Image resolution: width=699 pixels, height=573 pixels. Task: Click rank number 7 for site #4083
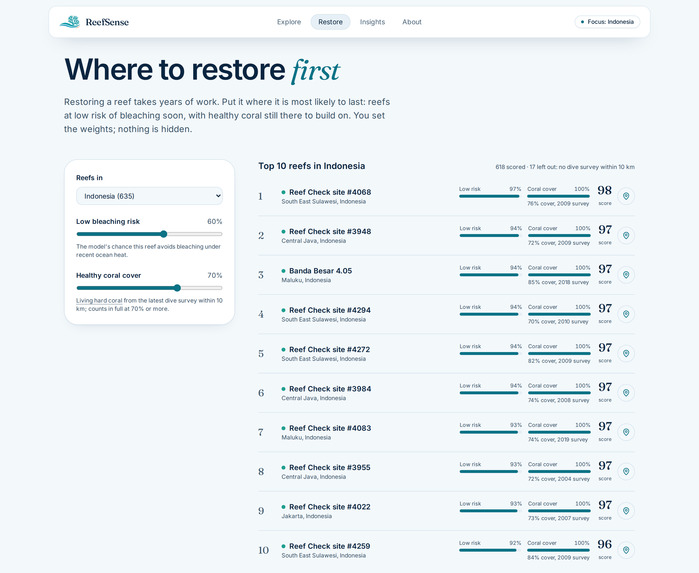tap(261, 432)
